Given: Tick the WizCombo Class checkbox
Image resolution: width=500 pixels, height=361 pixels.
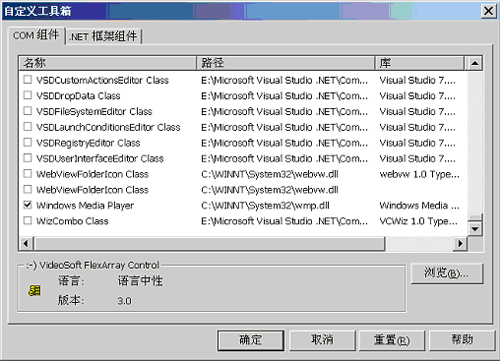Looking at the screenshot, I should [28, 221].
